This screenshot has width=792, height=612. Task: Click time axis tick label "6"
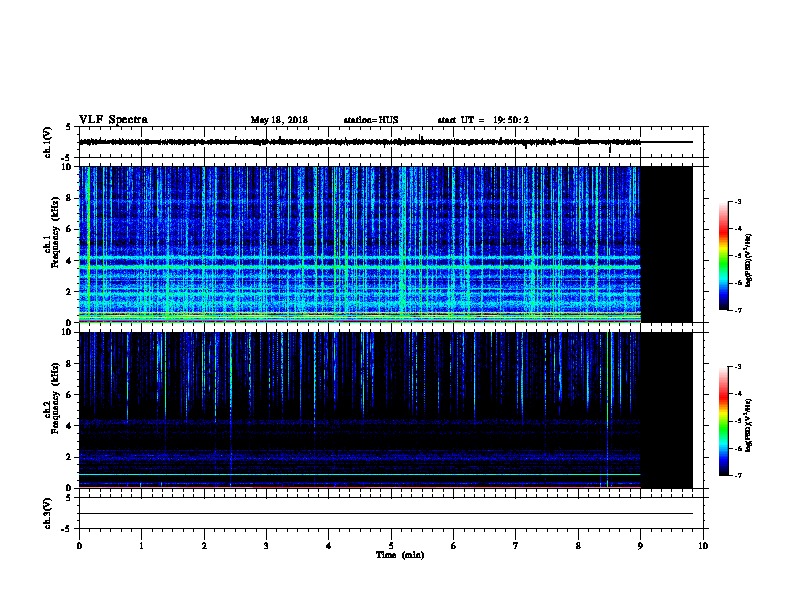453,545
